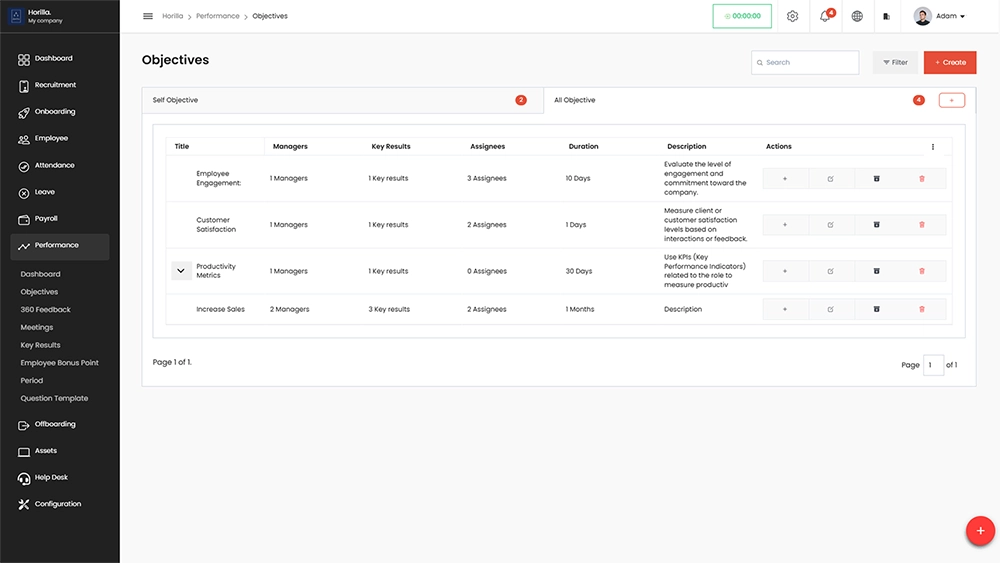Open the language globe icon

pyautogui.click(x=857, y=16)
